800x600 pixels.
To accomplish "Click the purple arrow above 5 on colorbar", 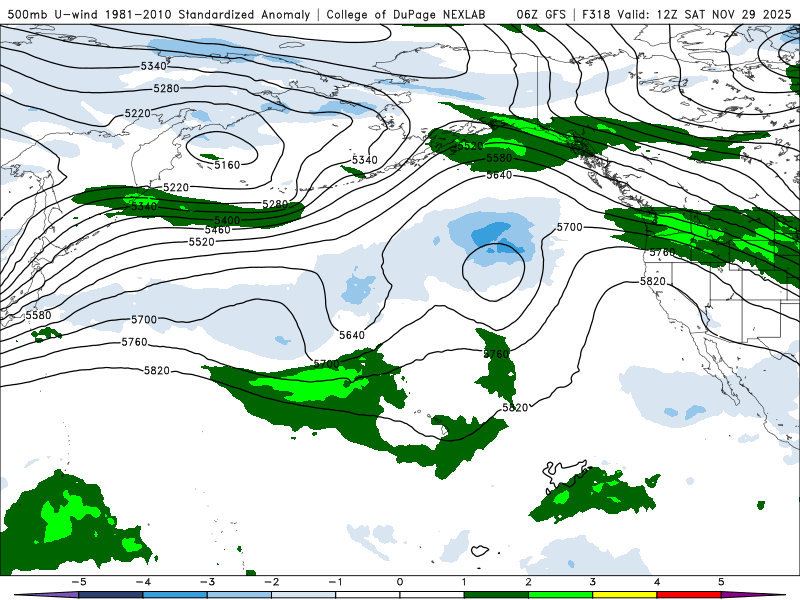I will [x=753, y=595].
